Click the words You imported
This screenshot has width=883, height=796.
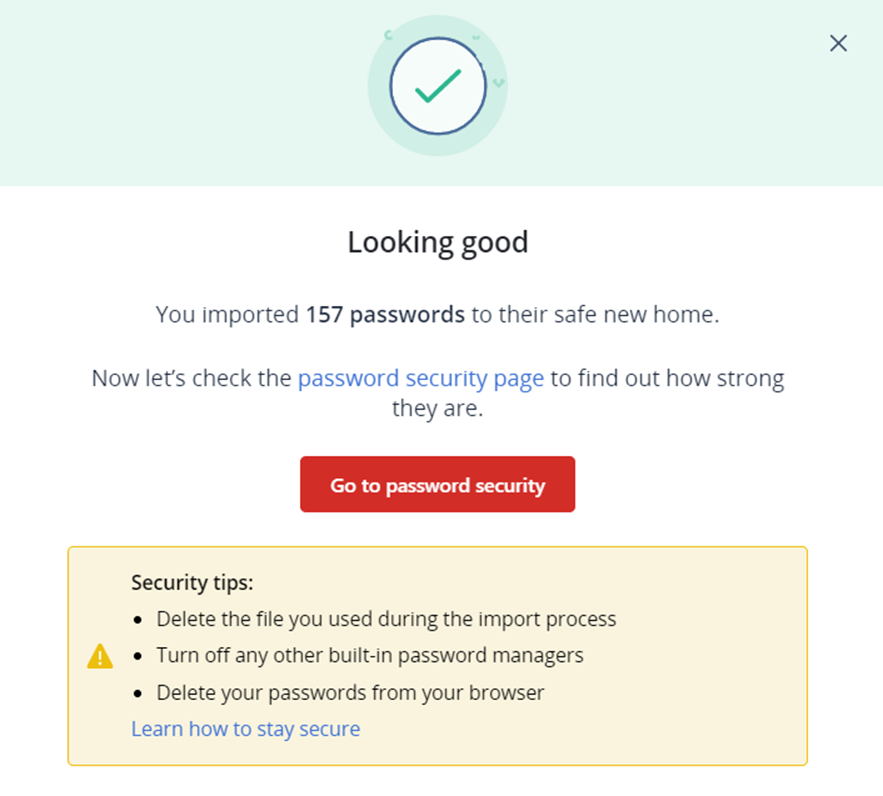(228, 315)
